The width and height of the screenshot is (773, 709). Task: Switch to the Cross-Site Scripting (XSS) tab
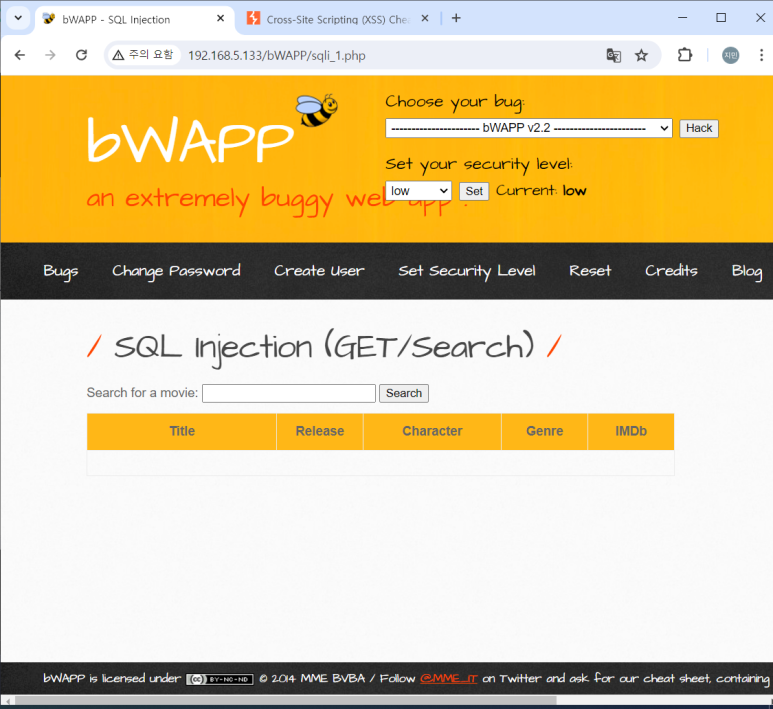pos(338,19)
